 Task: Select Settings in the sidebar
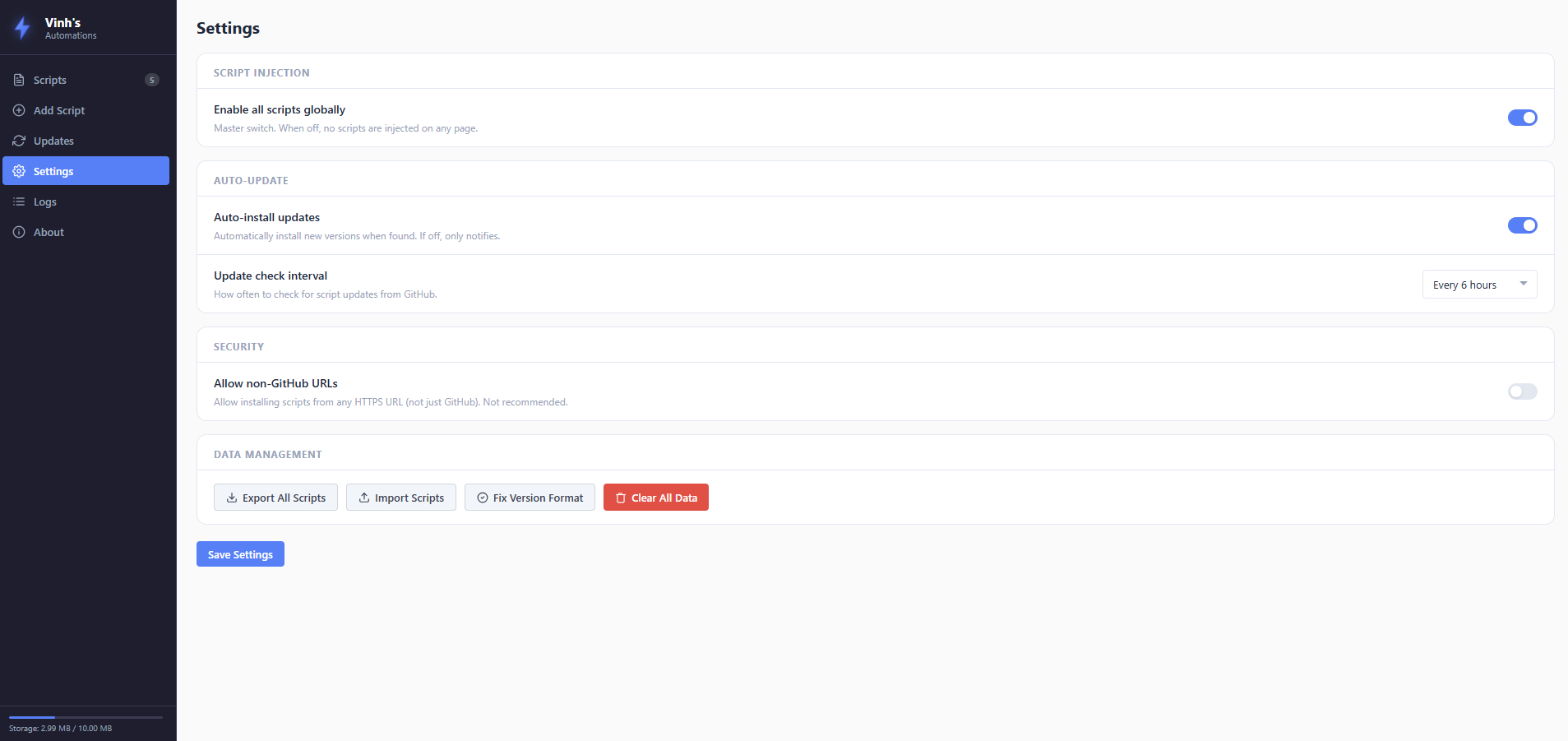[86, 171]
